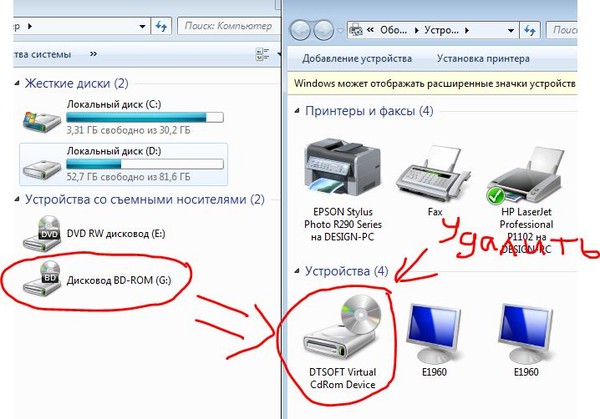Open the address bar dropdown in Devices window
The height and width of the screenshot is (419, 600).
[x=510, y=30]
